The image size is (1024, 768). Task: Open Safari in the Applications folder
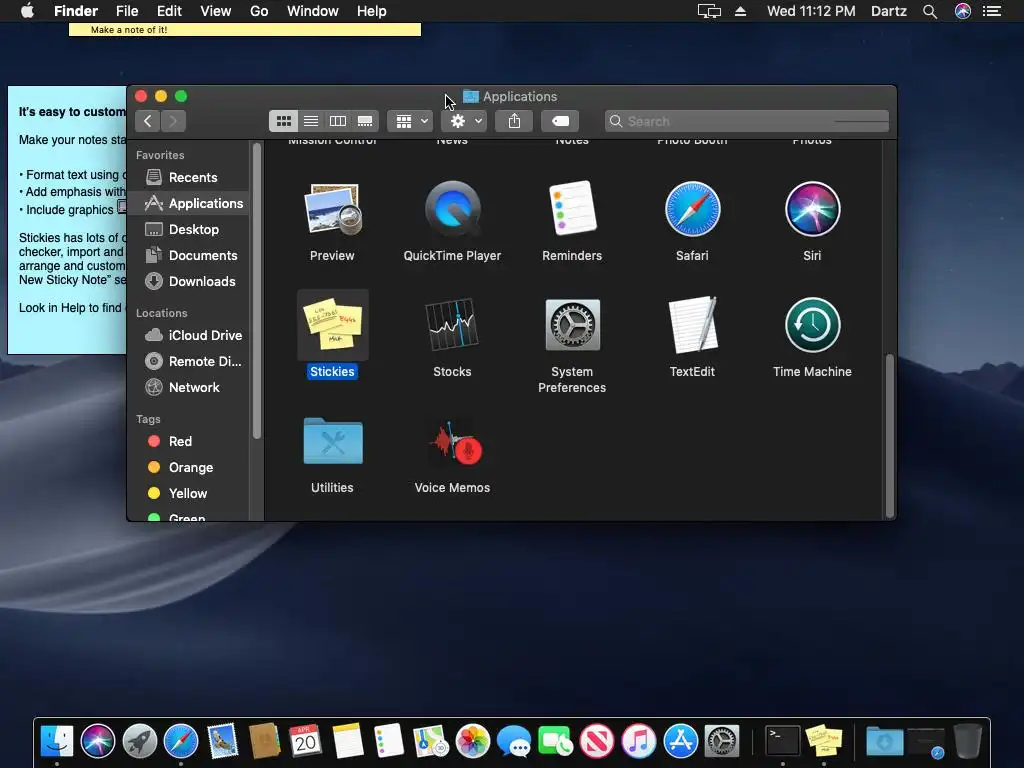(x=692, y=209)
